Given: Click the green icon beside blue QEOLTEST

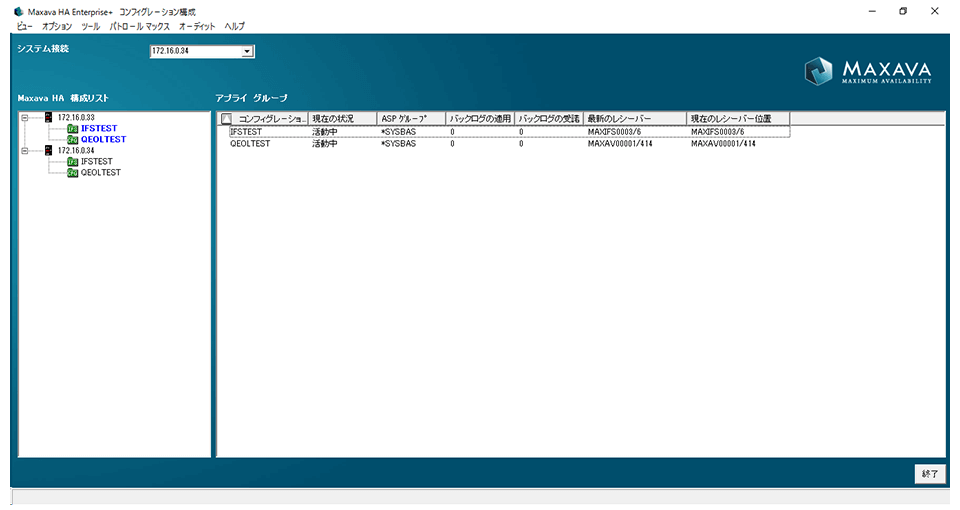Looking at the screenshot, I should click(73, 140).
